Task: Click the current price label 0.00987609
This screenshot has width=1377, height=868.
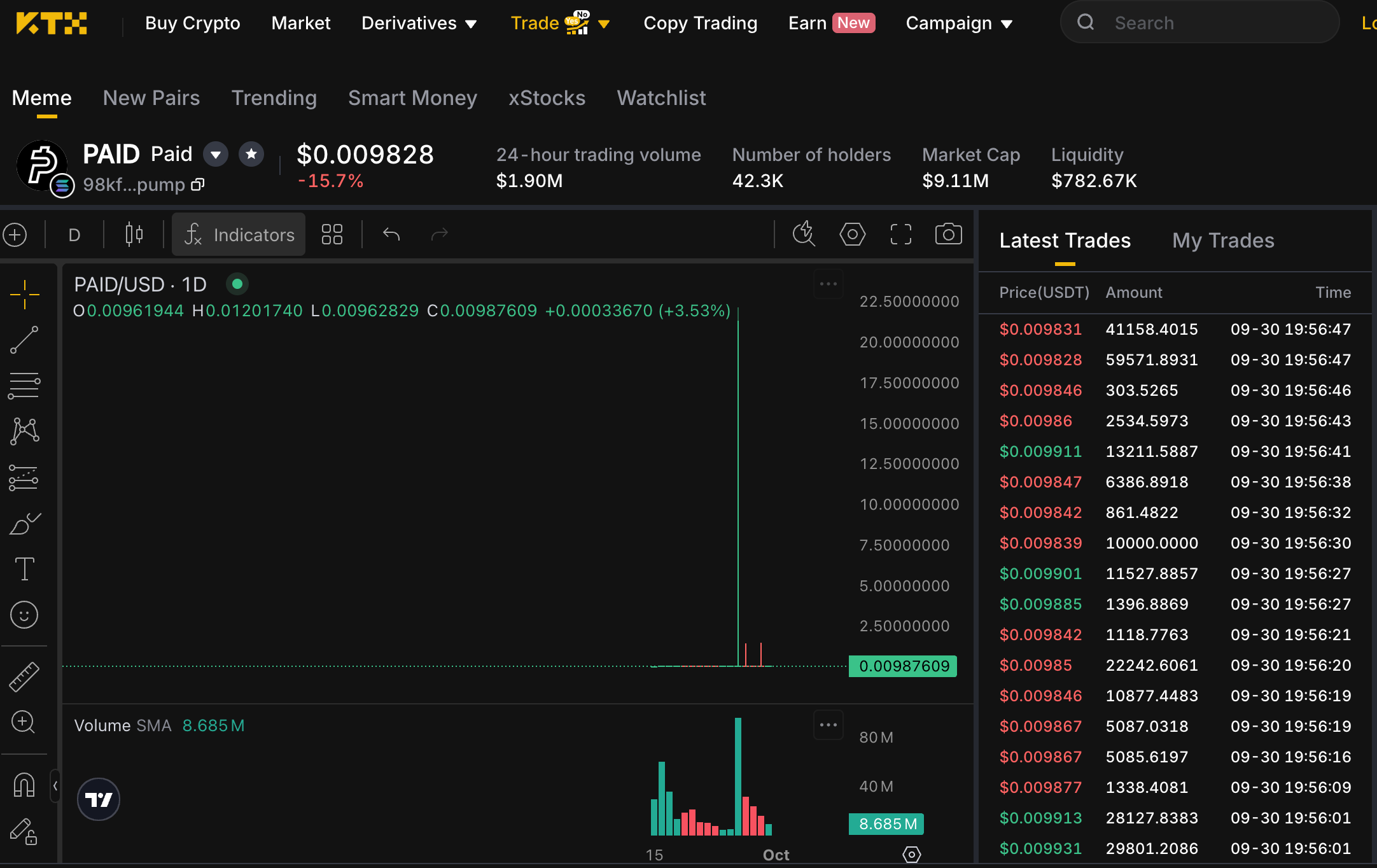Action: [903, 666]
